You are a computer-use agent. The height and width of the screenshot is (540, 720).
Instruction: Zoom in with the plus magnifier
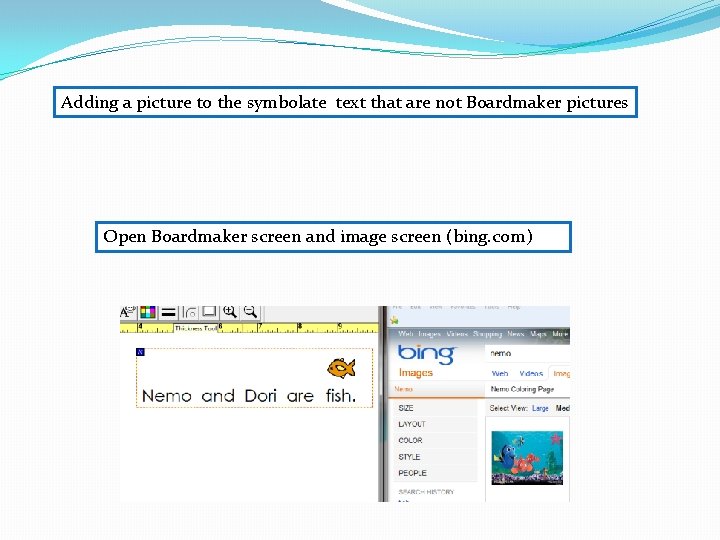[230, 312]
